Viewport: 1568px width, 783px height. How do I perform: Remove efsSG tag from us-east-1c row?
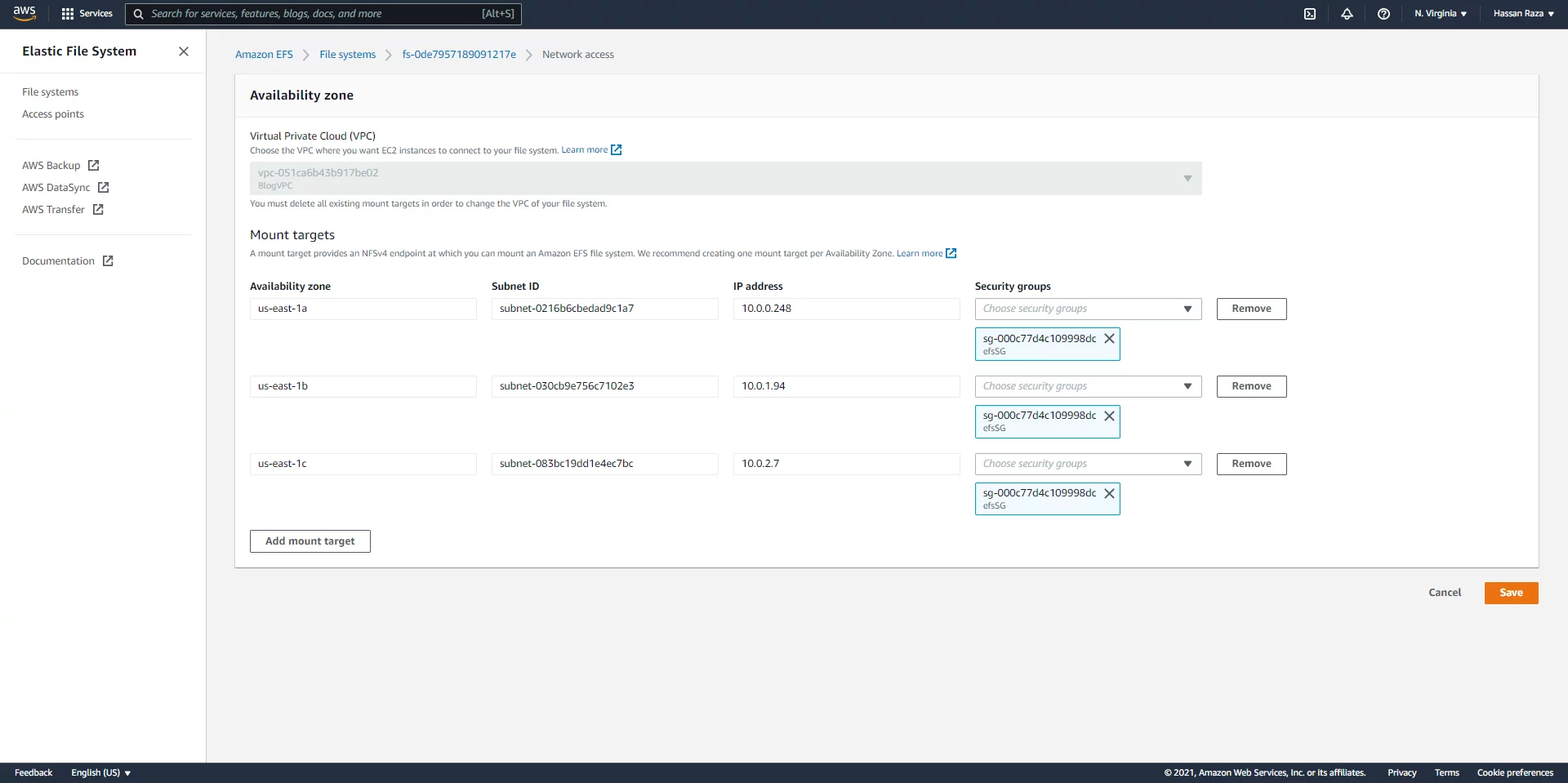[1109, 494]
